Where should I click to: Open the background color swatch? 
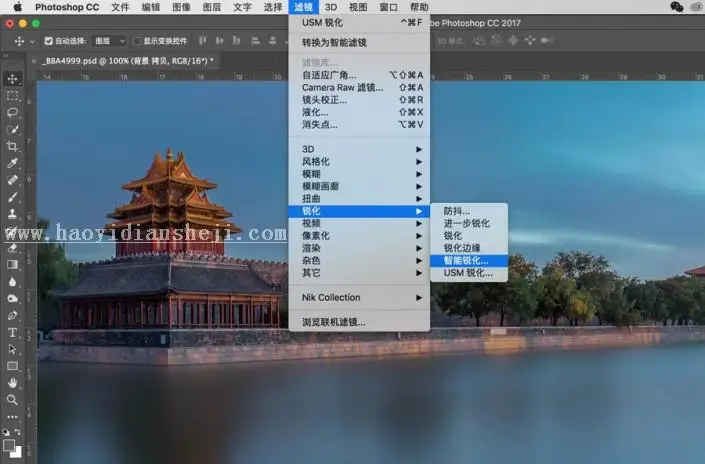tap(17, 452)
